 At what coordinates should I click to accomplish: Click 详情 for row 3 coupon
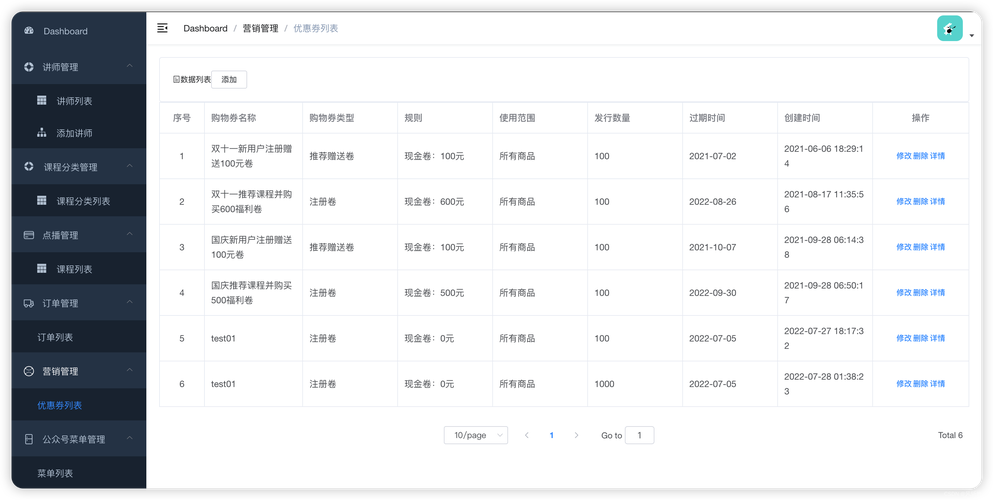coord(937,247)
